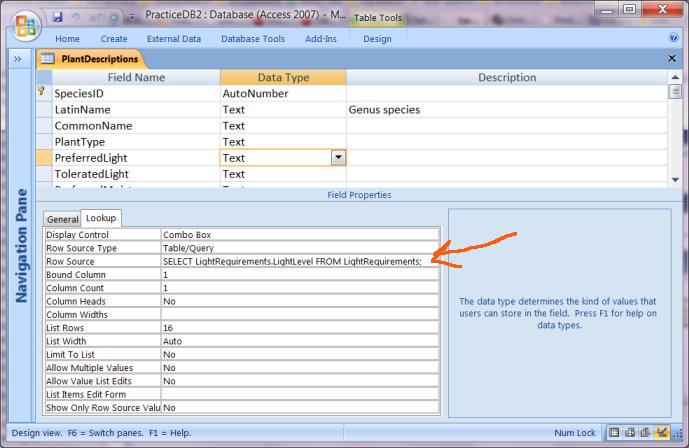Image resolution: width=689 pixels, height=448 pixels.
Task: Click the Column Count value field
Action: (x=300, y=288)
